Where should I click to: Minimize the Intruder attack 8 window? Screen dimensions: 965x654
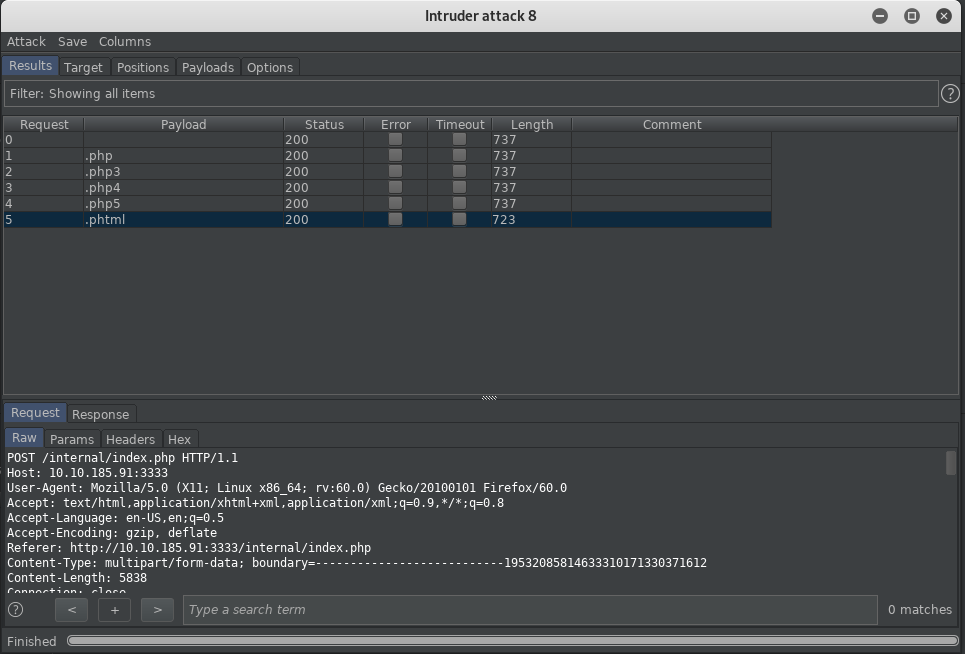(x=880, y=16)
